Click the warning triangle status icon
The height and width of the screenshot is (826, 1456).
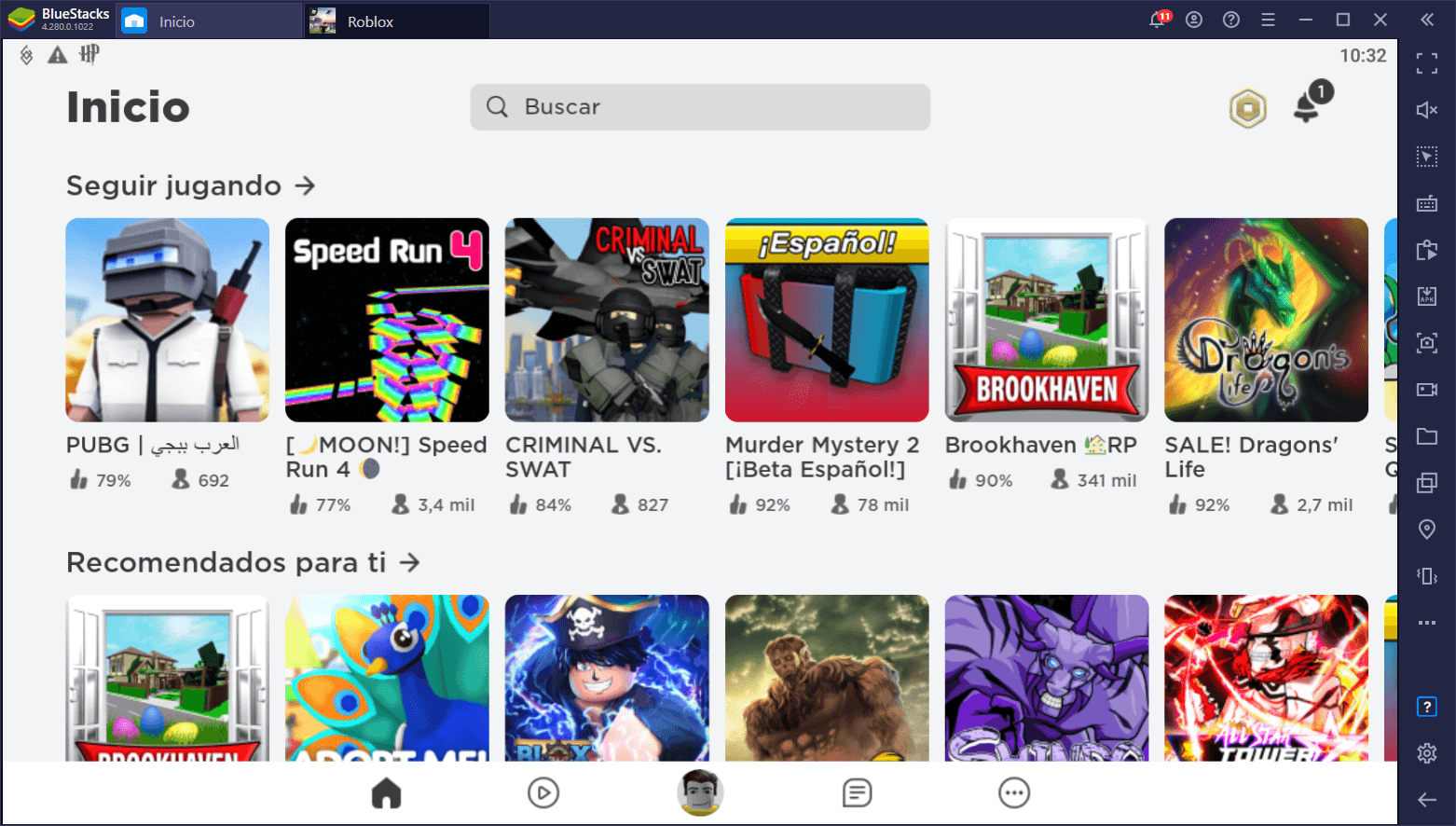point(58,55)
